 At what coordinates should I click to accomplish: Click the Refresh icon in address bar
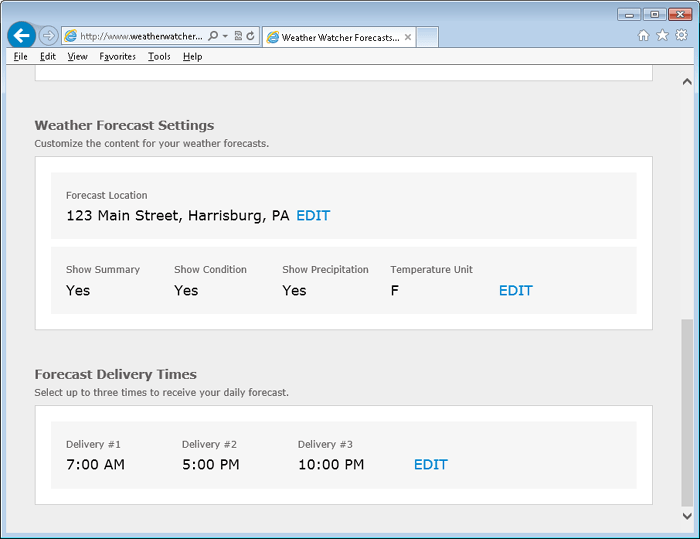tap(250, 36)
